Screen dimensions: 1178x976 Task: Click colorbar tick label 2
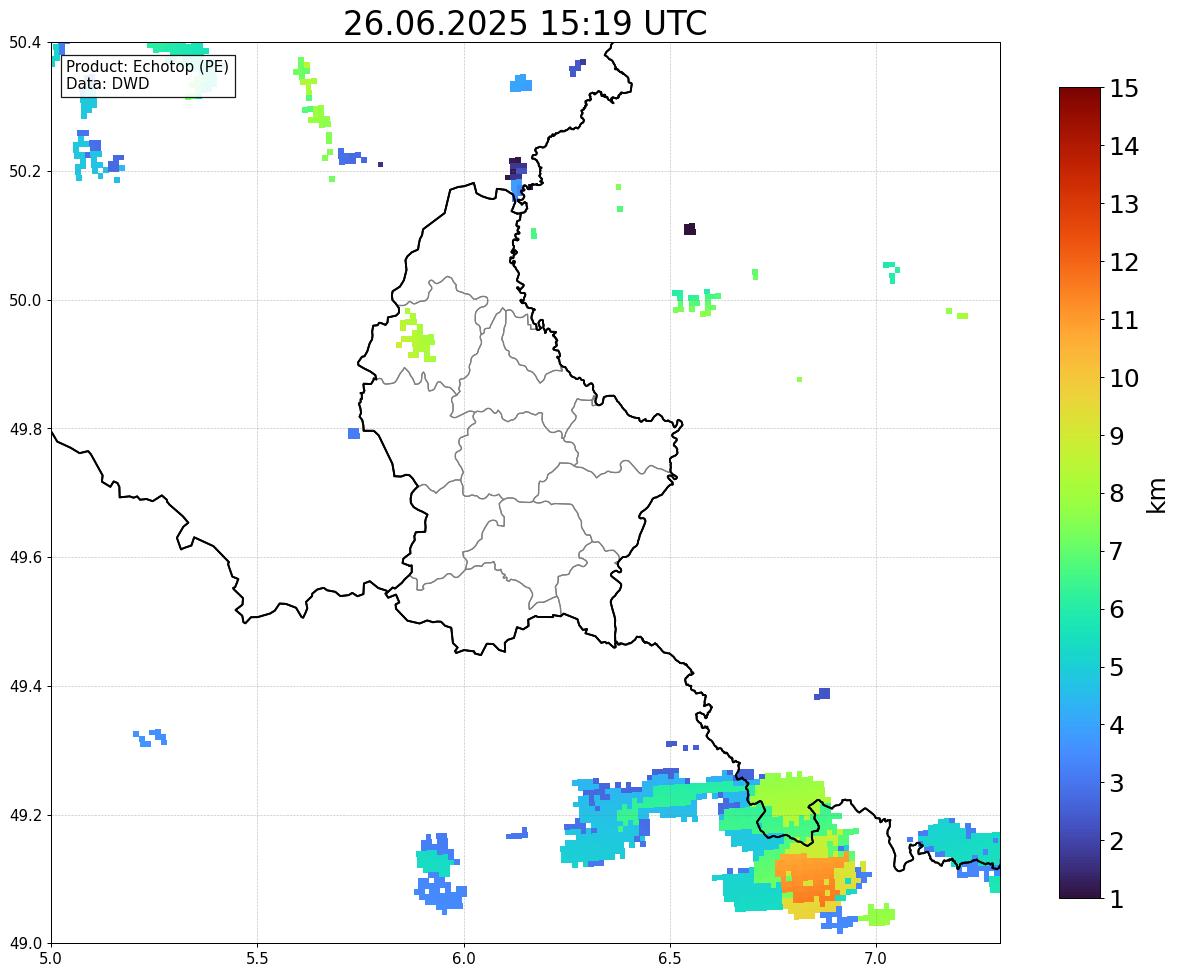1117,841
